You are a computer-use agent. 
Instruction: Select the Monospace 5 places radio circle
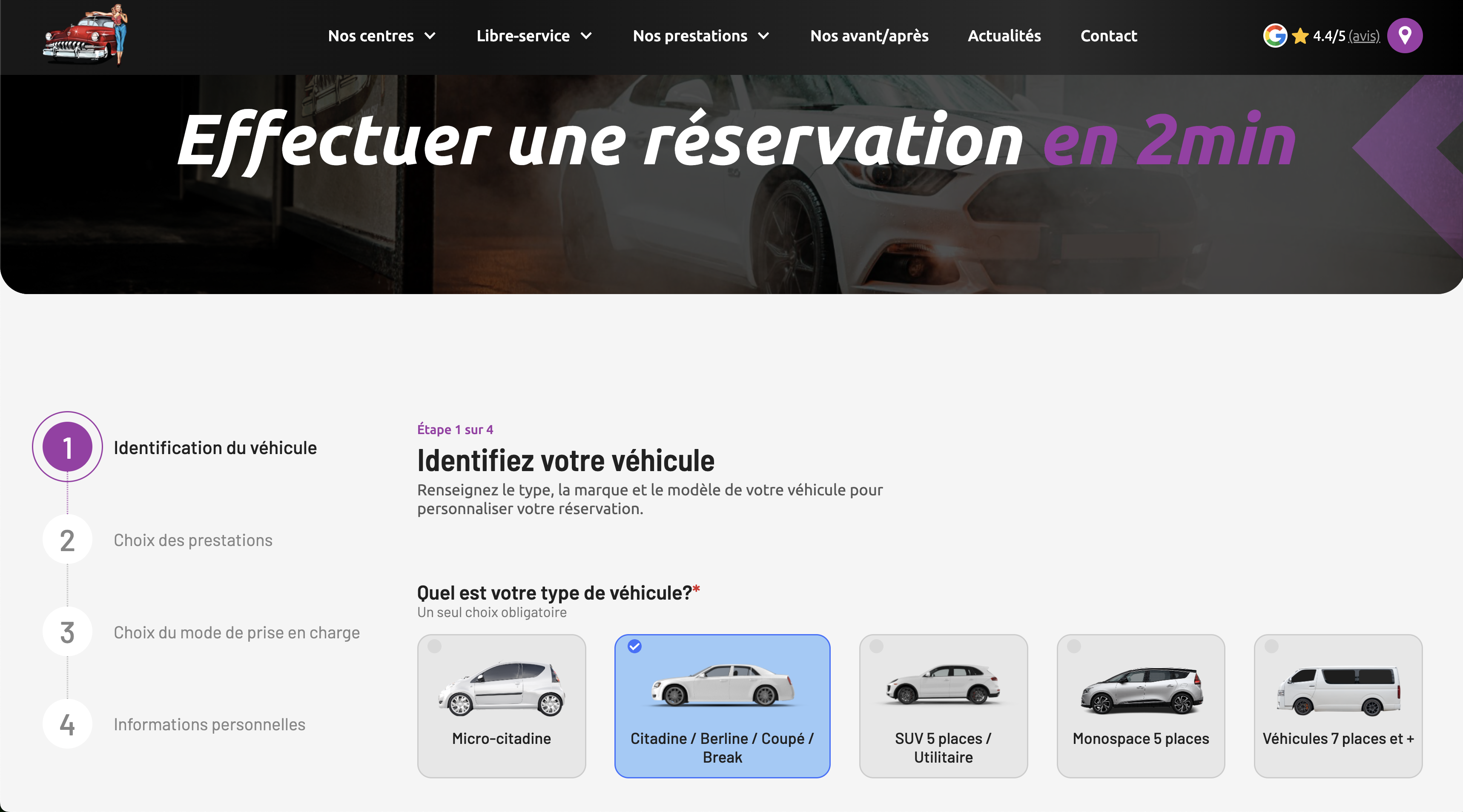pos(1073,646)
